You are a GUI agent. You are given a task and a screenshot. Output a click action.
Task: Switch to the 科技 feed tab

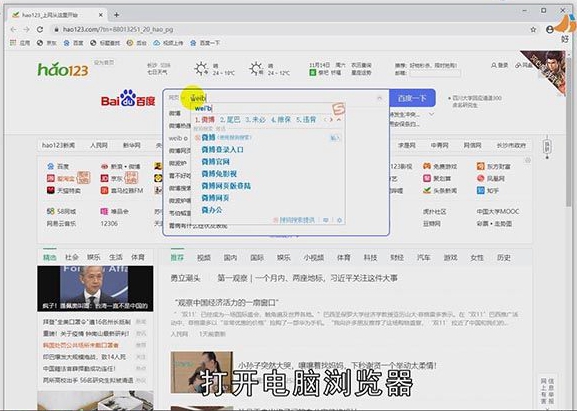point(370,258)
